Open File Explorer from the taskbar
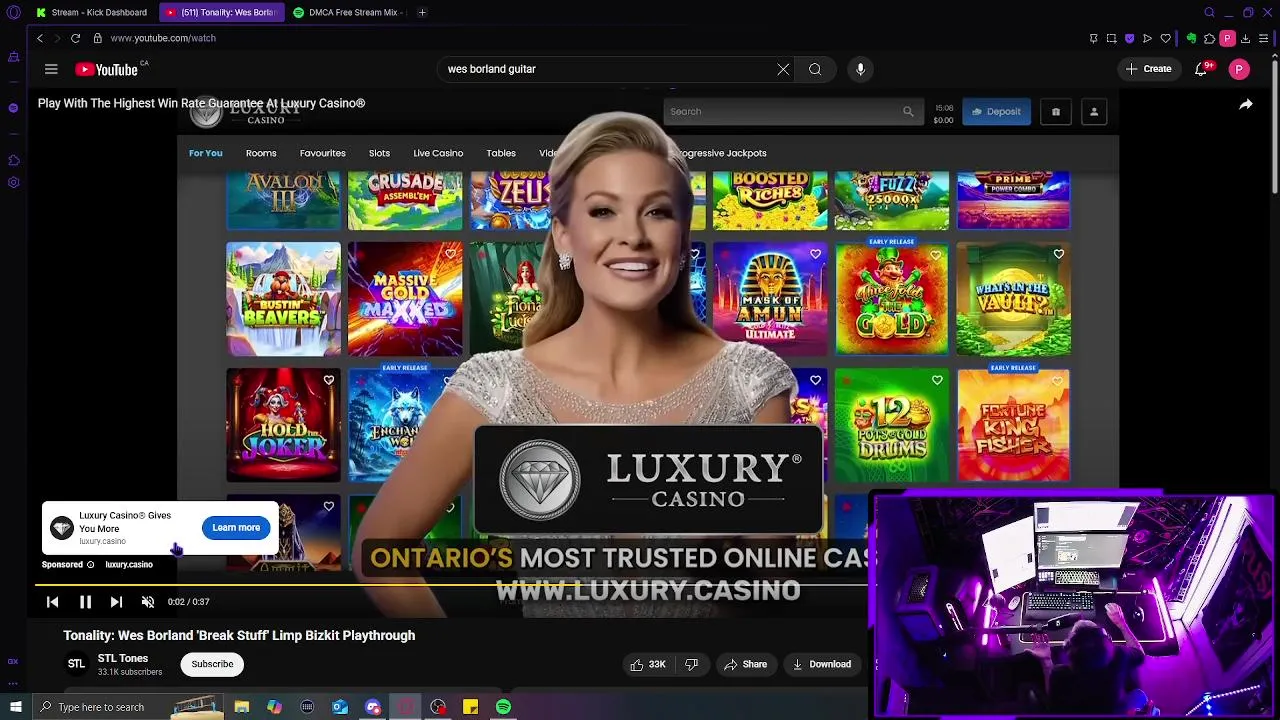The image size is (1280, 720). tap(241, 707)
